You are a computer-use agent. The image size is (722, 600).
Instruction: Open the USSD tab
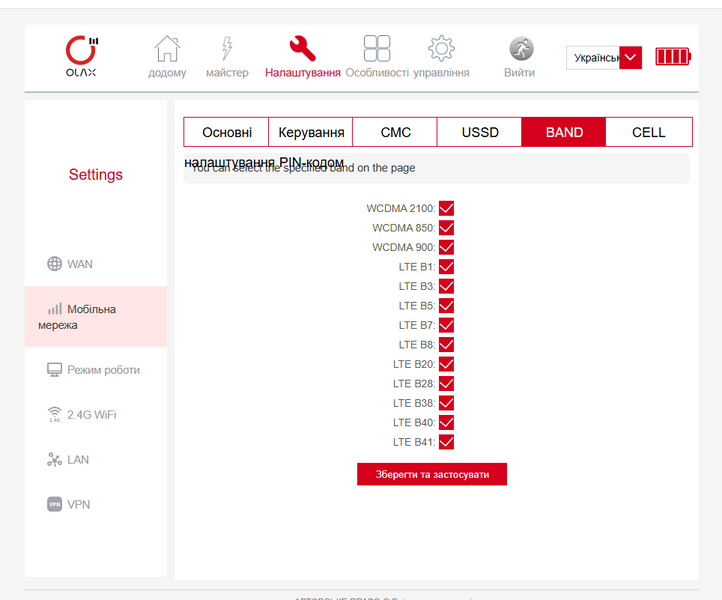click(479, 132)
